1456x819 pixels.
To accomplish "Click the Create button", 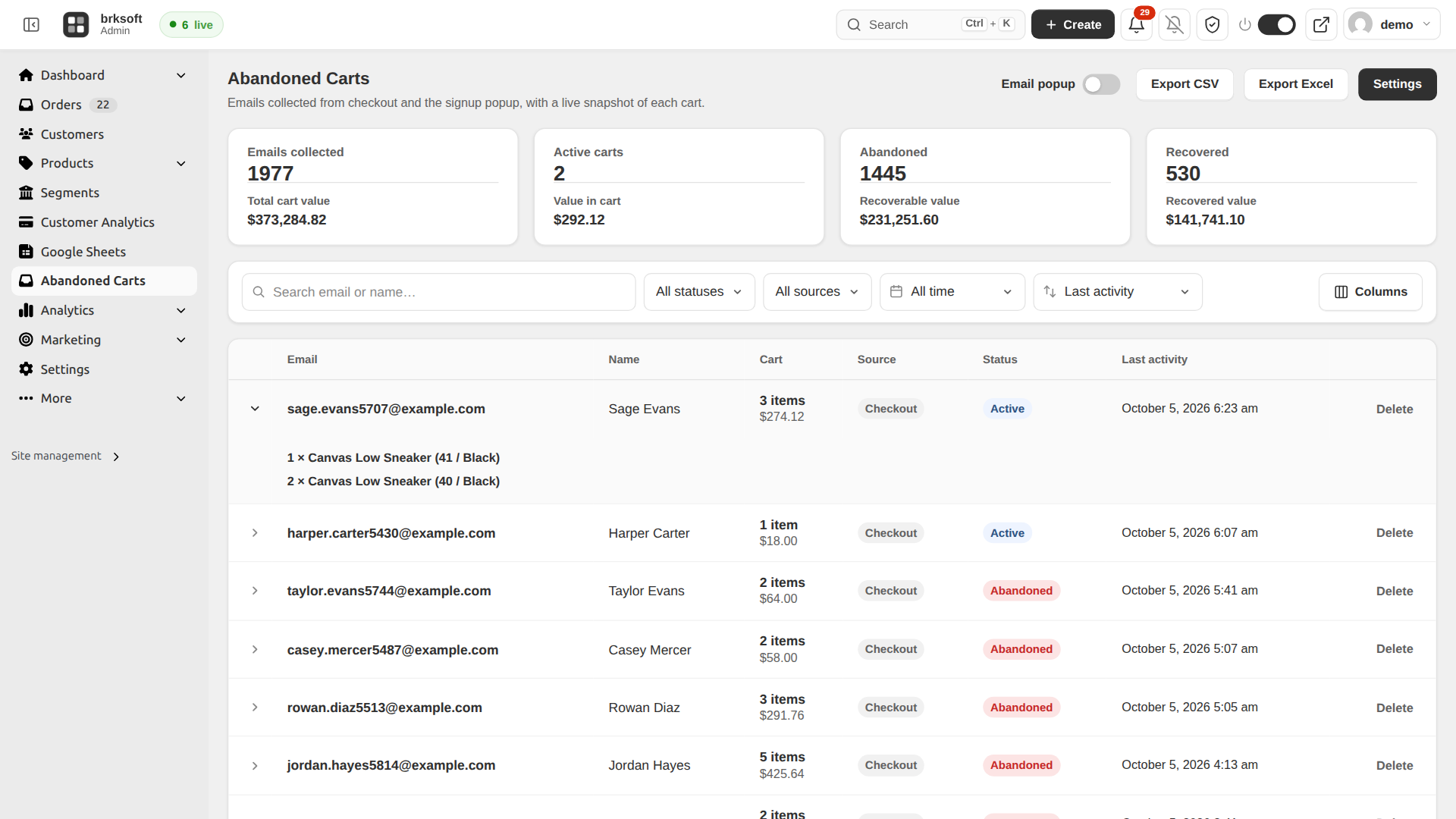I will (1072, 24).
